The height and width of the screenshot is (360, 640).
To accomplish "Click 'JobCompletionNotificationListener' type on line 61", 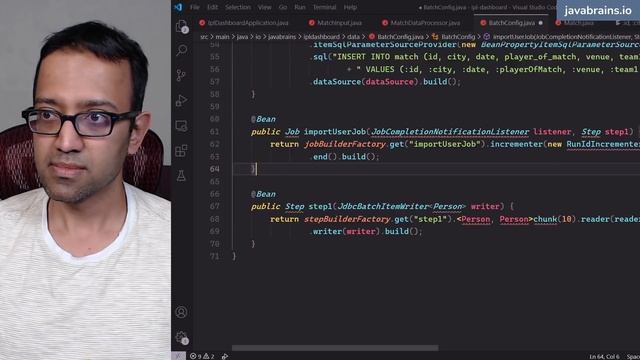I will point(450,132).
